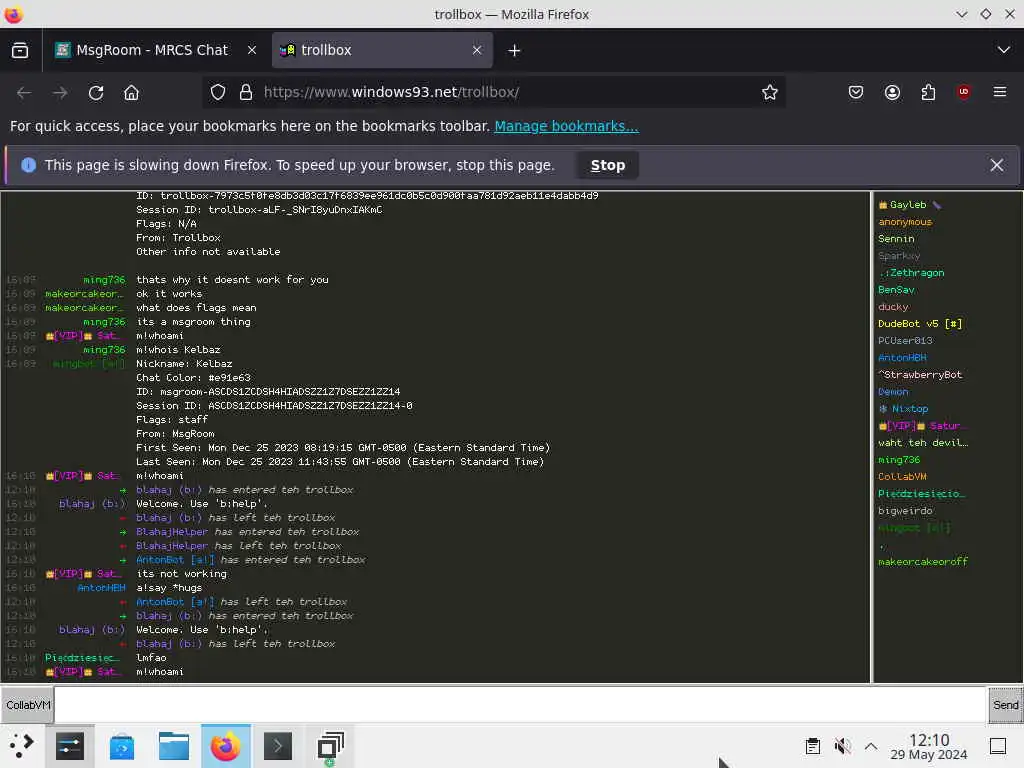Image resolution: width=1024 pixels, height=768 pixels.
Task: Expand the list all tabs chevron
Action: (x=1003, y=50)
